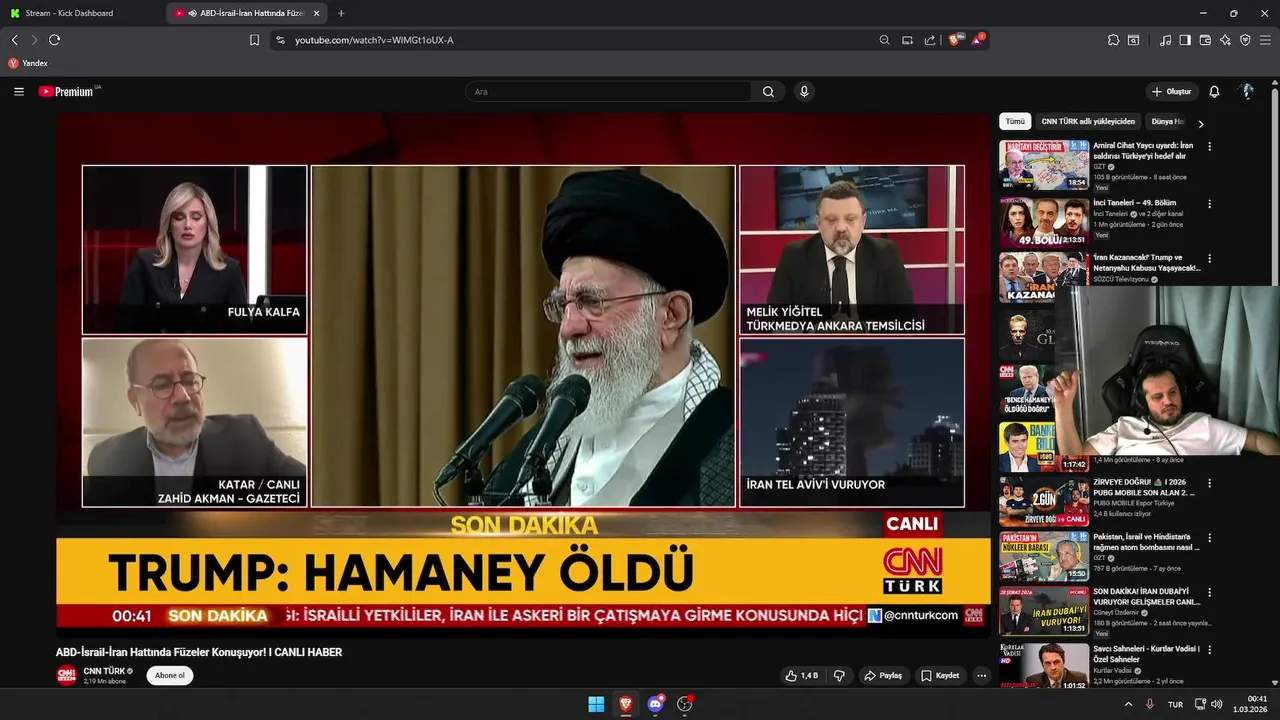This screenshot has height=720, width=1280.
Task: Reload the page with refresh icon
Action: click(x=54, y=40)
